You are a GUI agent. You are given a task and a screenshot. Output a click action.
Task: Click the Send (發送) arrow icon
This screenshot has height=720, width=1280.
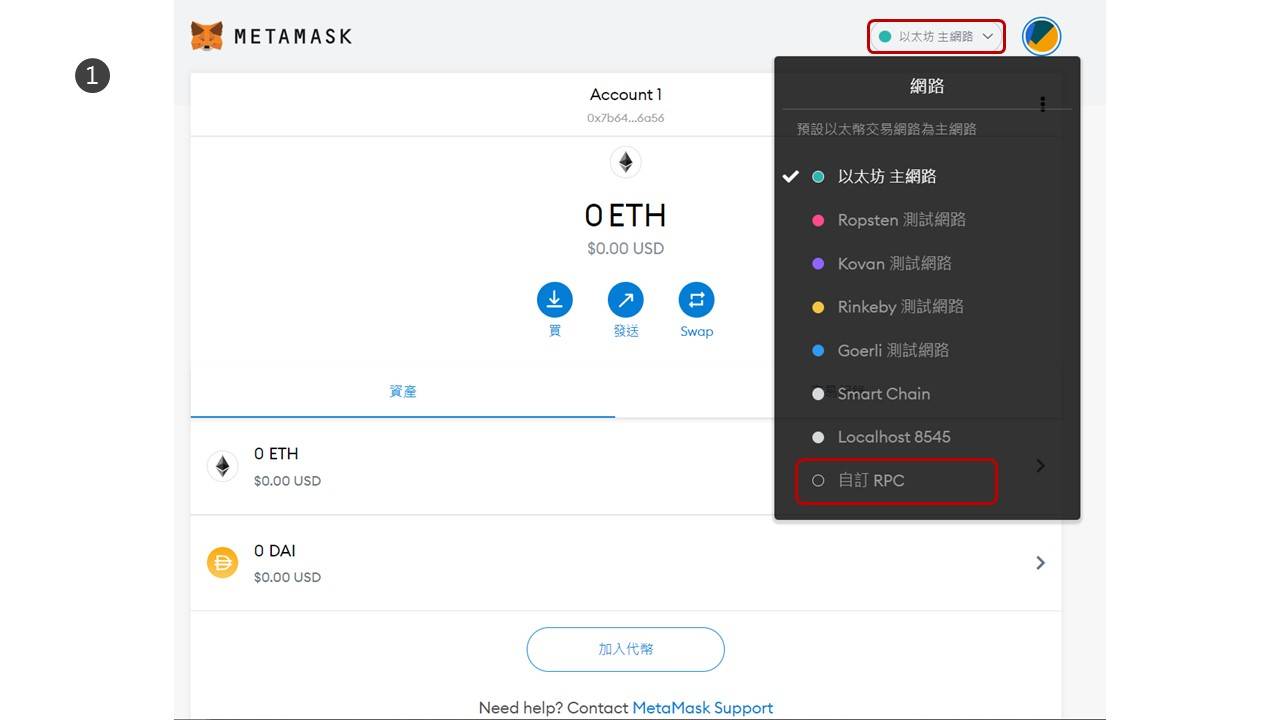[x=626, y=300]
